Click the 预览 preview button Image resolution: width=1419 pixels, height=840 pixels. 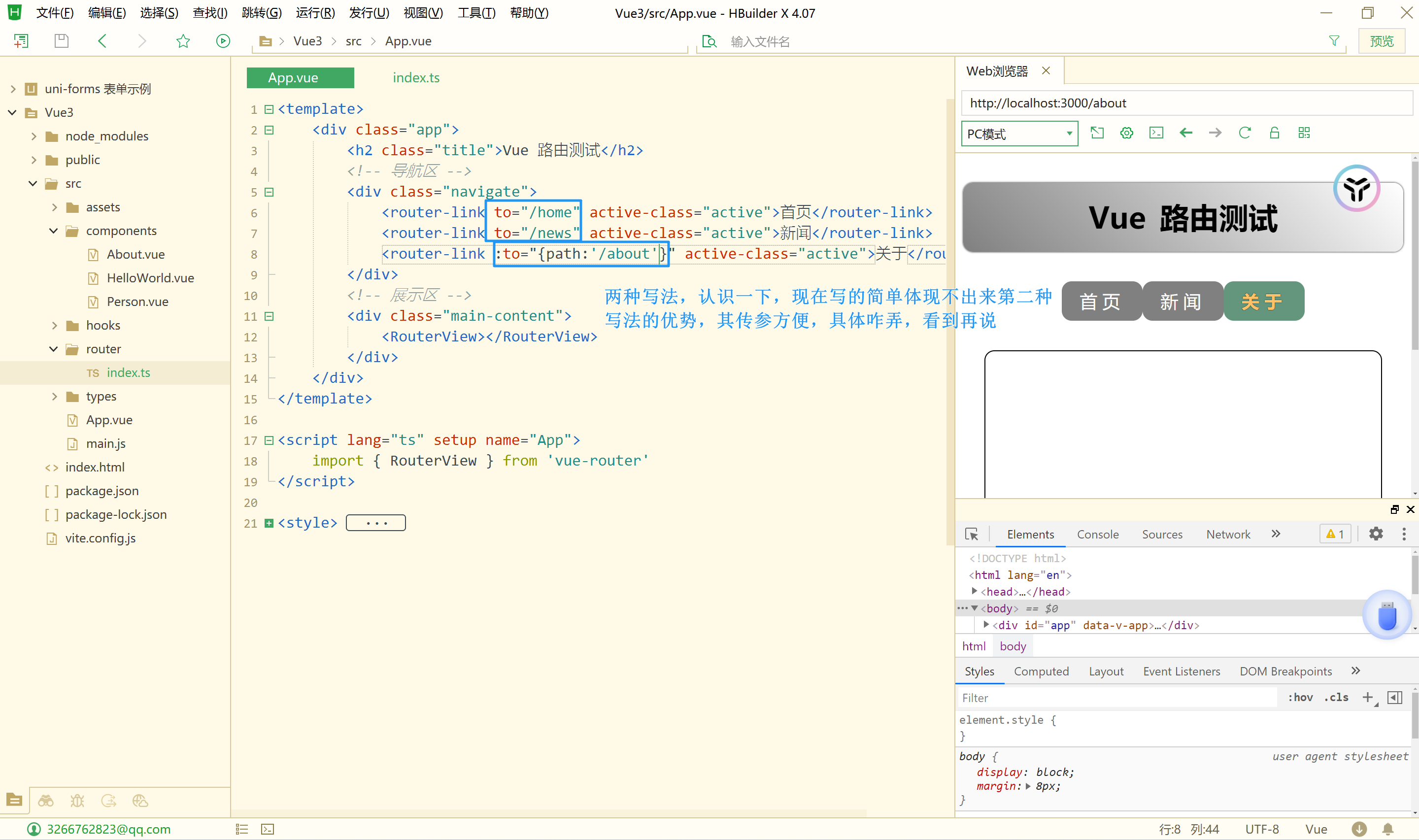(1381, 41)
